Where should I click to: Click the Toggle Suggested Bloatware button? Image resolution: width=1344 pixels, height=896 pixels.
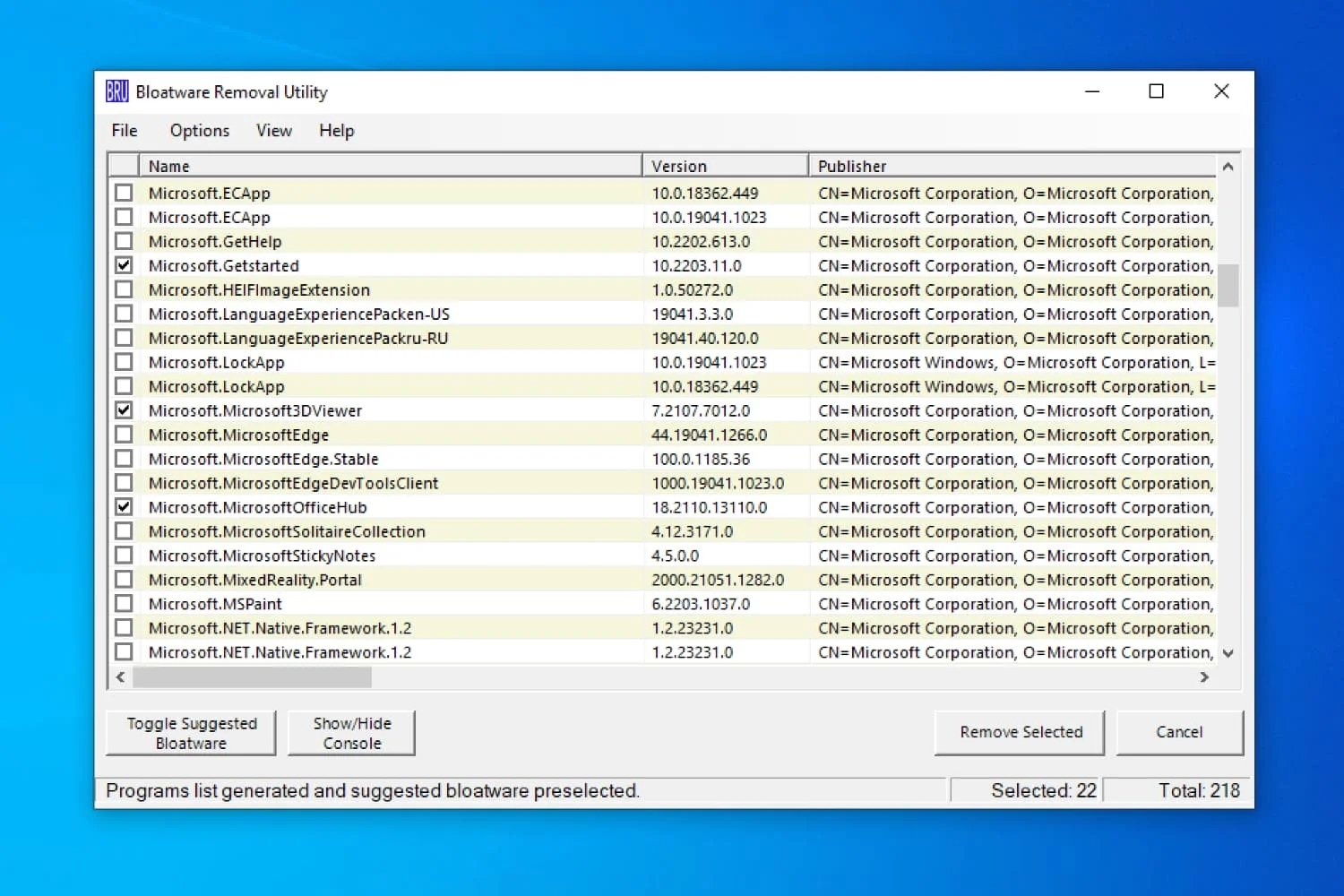click(191, 733)
